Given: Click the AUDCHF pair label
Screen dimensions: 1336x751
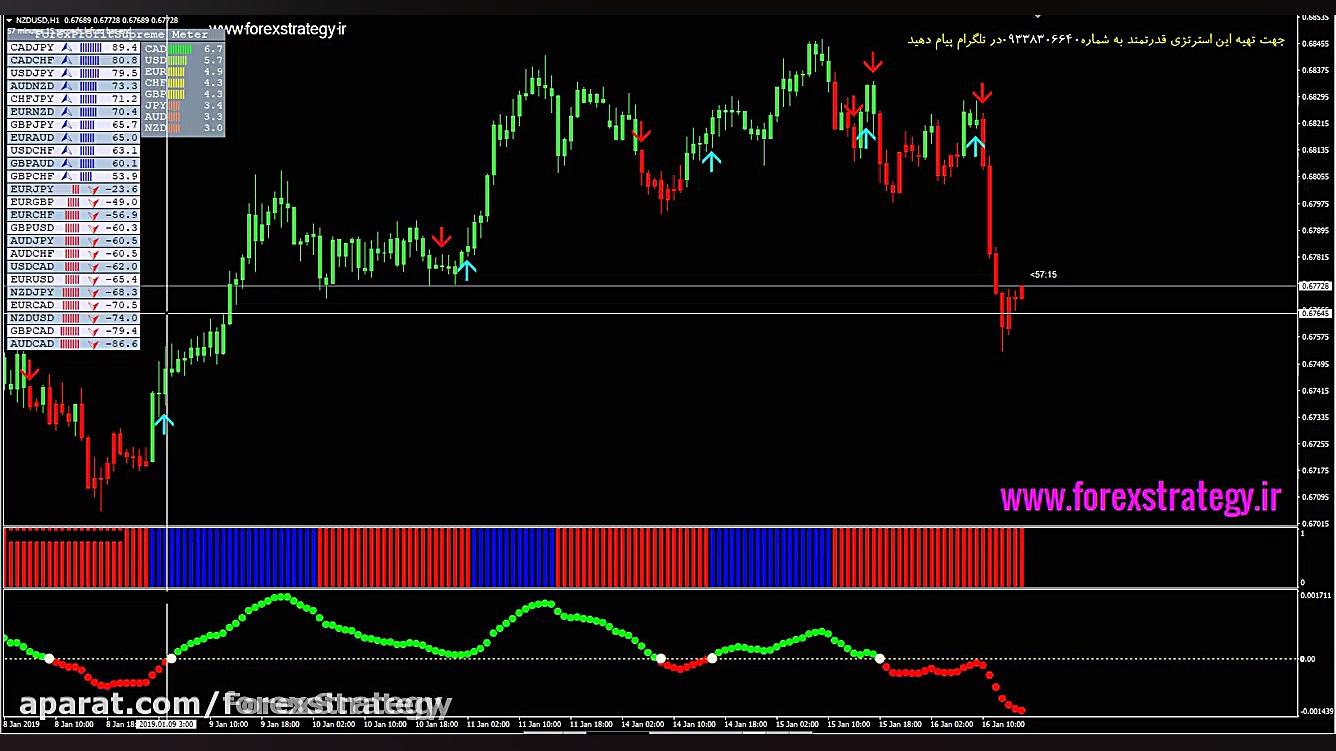Looking at the screenshot, I should [x=32, y=254].
